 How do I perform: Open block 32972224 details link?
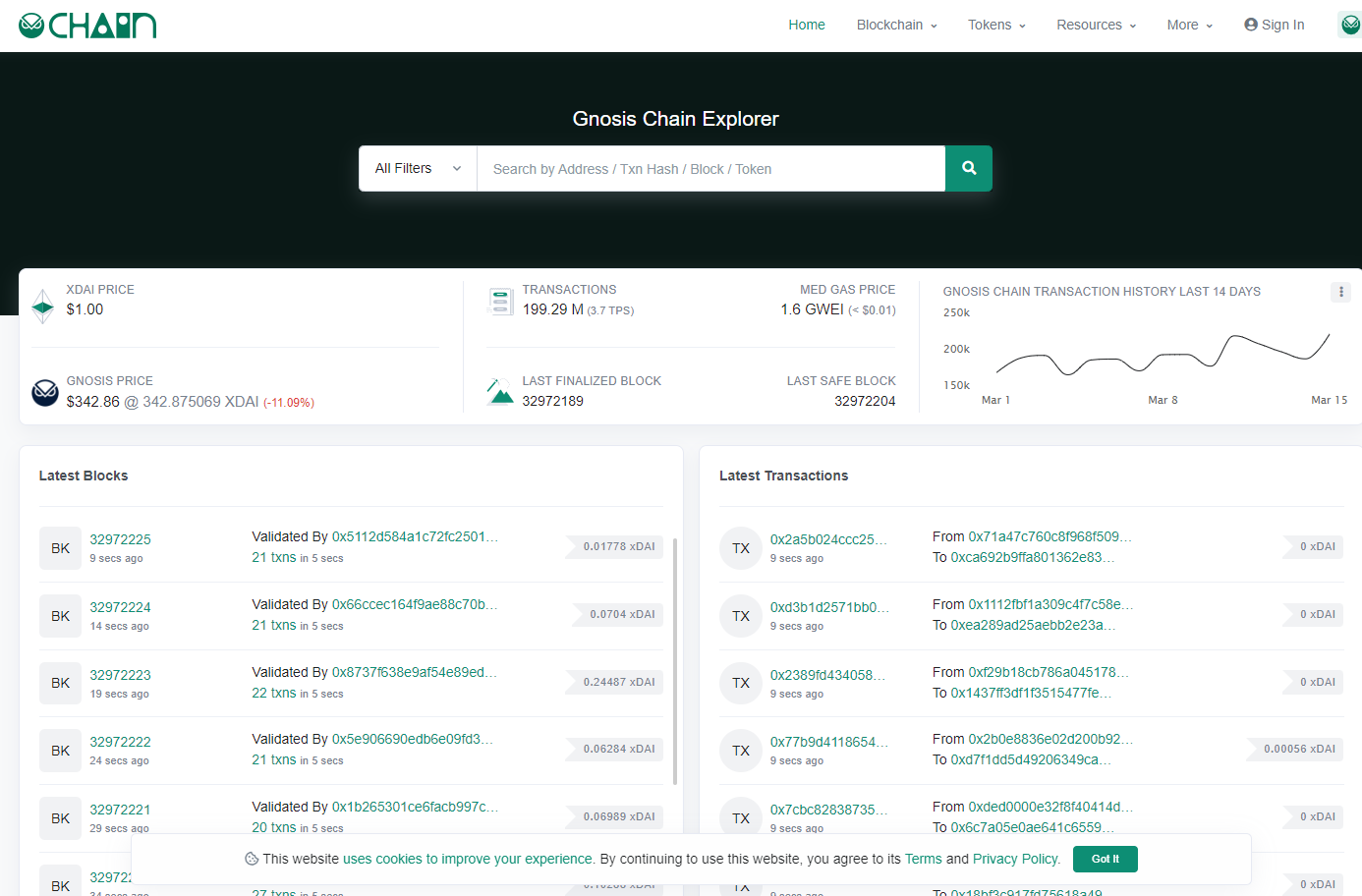[120, 606]
